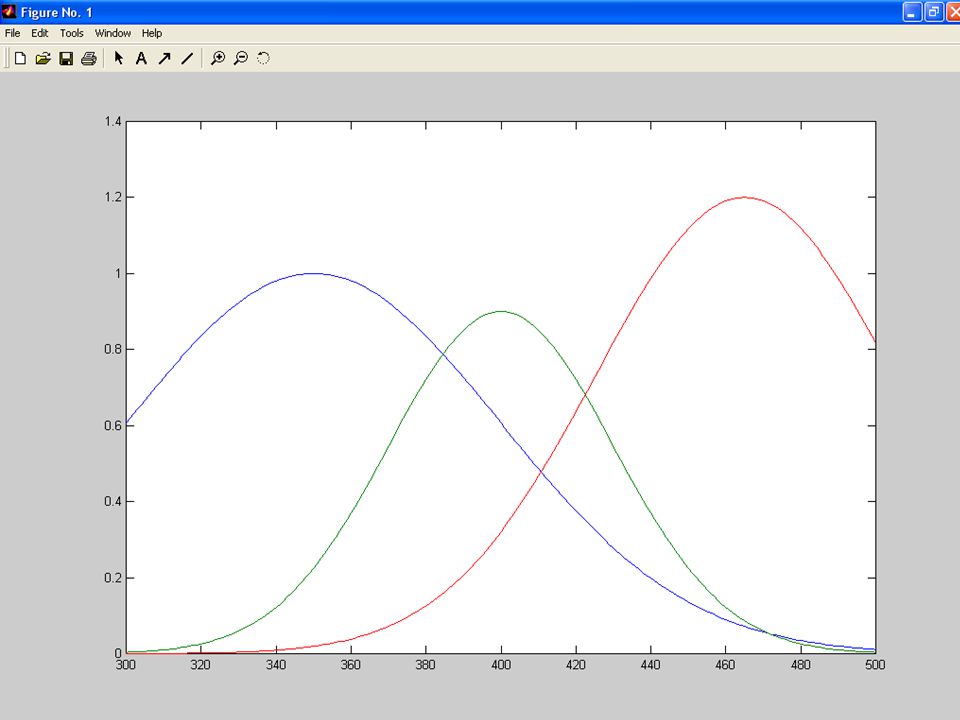Click the Figure No. 1 window title text
Screen dimensions: 960x720
pos(56,12)
